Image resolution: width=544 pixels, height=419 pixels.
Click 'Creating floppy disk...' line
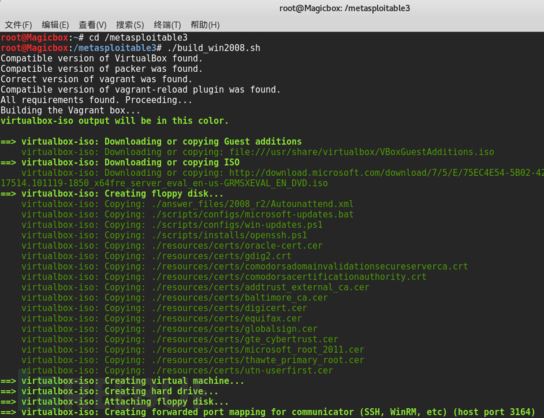coord(112,194)
